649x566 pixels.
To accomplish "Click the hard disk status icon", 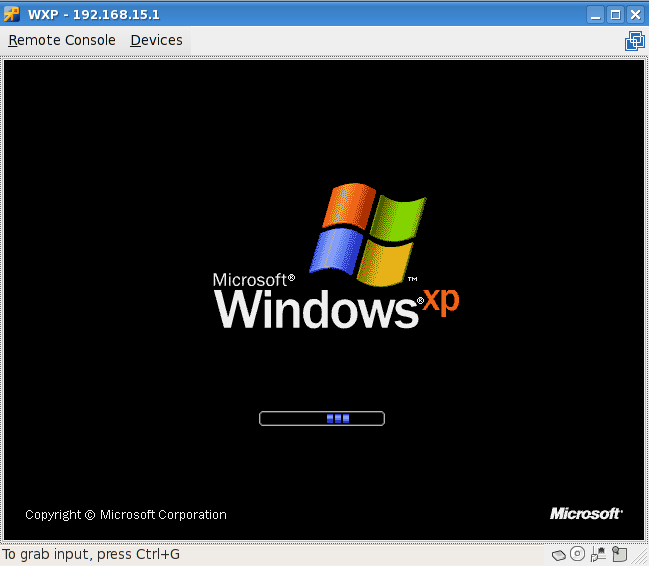I will 559,554.
